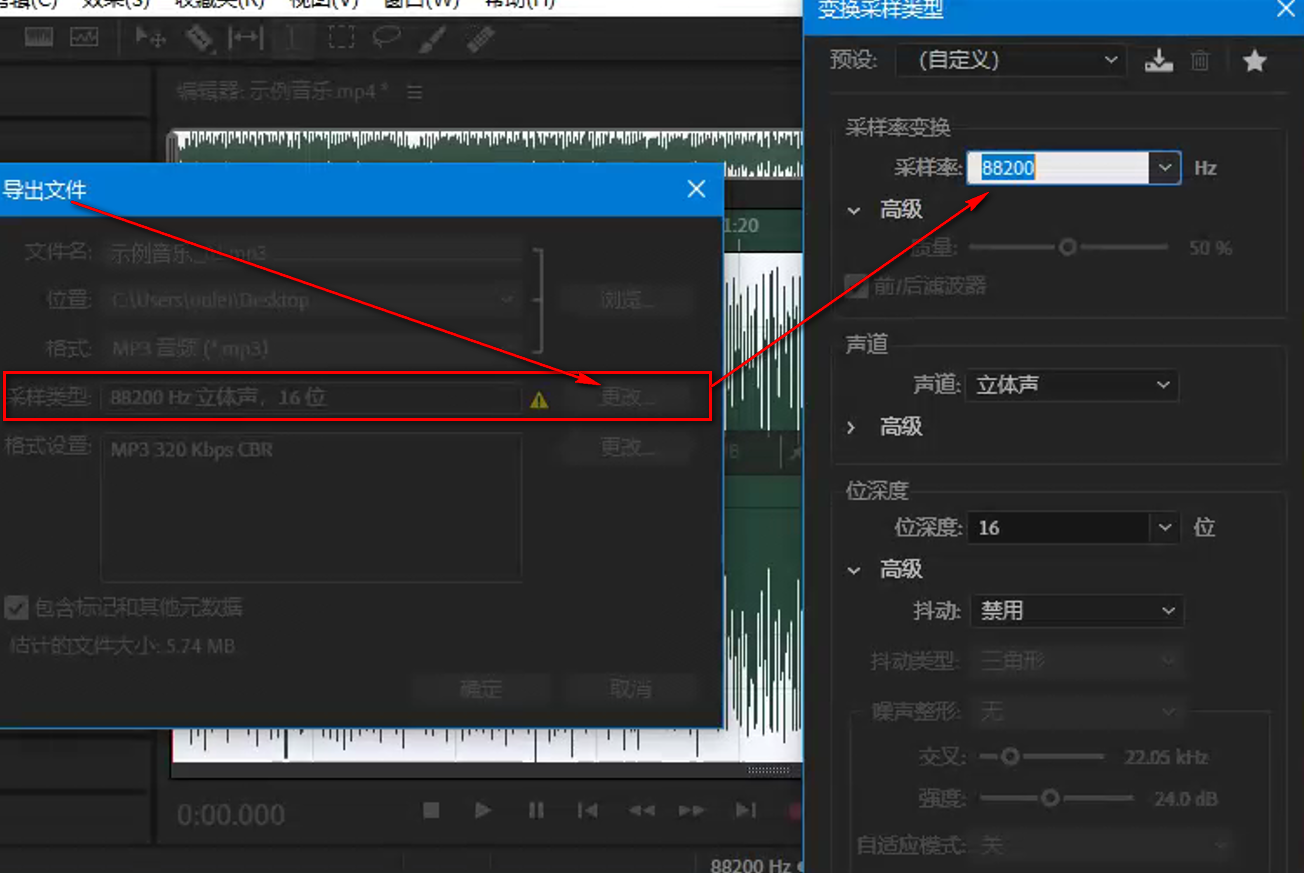
Task: Save the current preset in convert dialog
Action: pyautogui.click(x=1158, y=61)
